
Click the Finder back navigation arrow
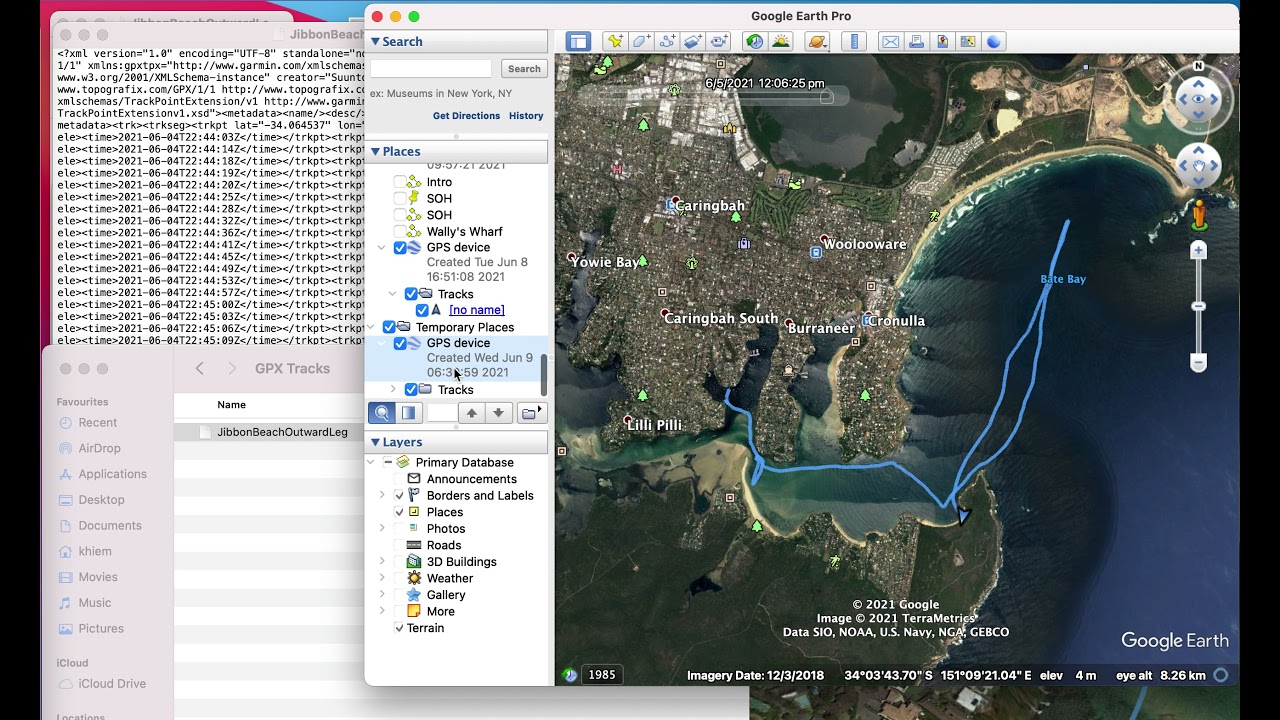coord(199,369)
